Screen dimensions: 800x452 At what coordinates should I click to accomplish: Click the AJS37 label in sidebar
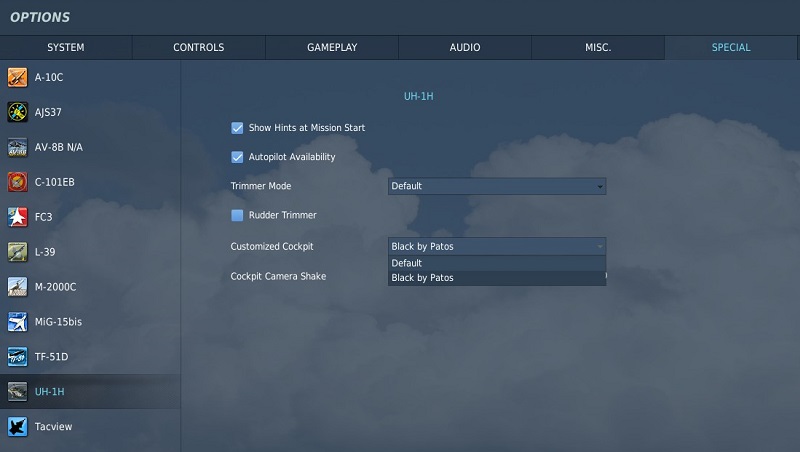[x=48, y=113]
